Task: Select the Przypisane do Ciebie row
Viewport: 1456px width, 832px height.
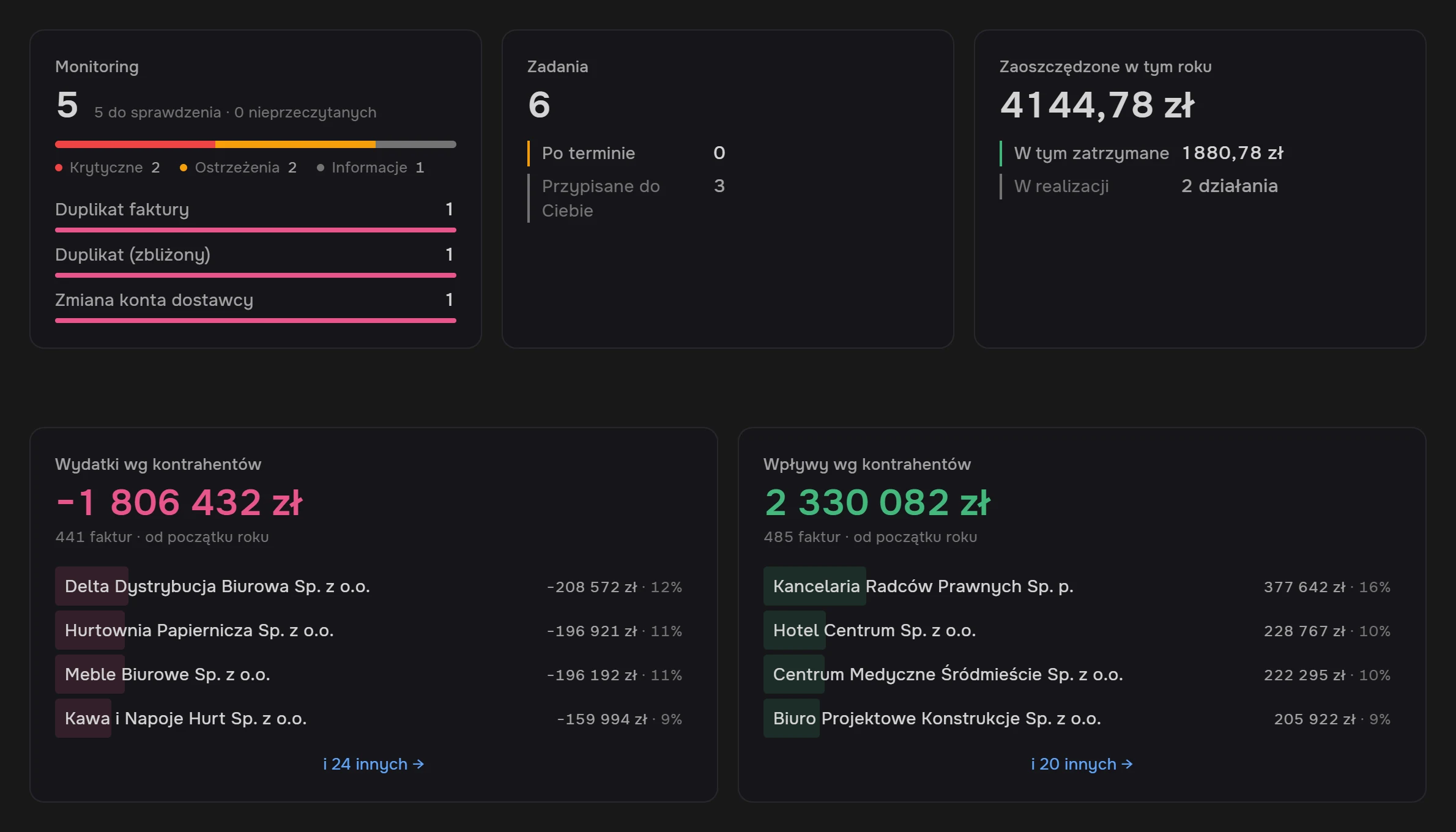Action: [627, 198]
